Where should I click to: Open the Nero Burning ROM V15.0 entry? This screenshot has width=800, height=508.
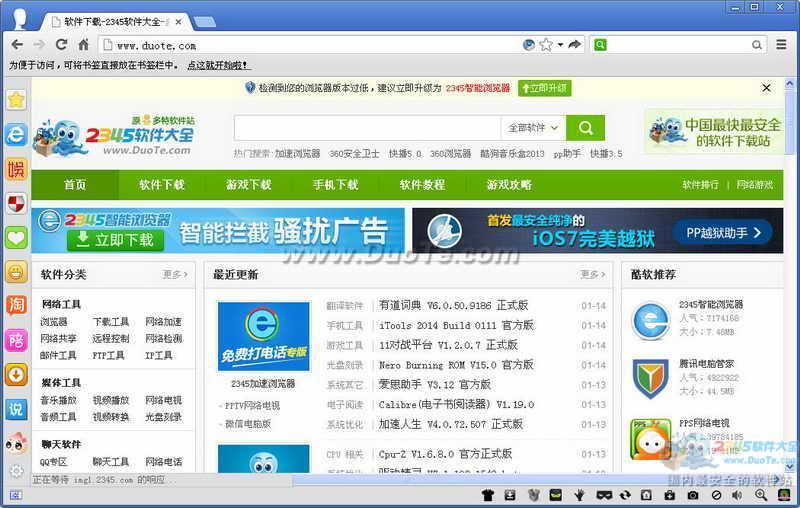[456, 365]
